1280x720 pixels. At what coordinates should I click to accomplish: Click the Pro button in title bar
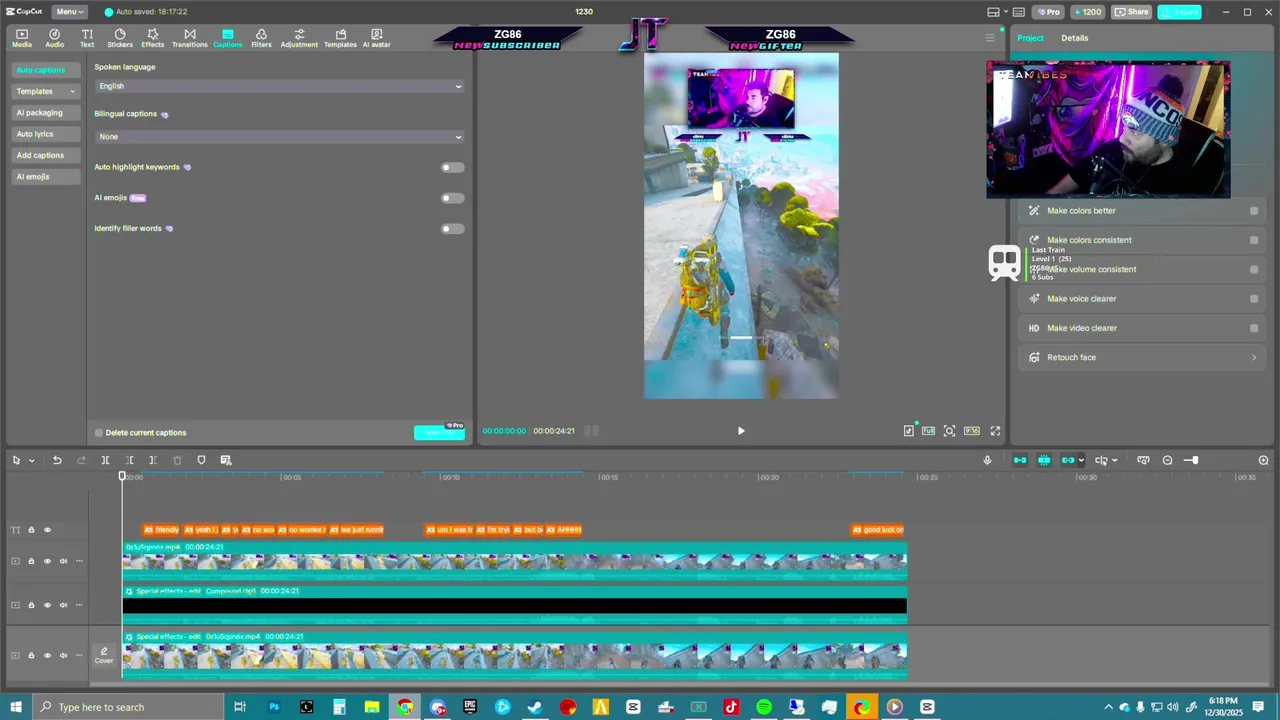coord(1048,12)
